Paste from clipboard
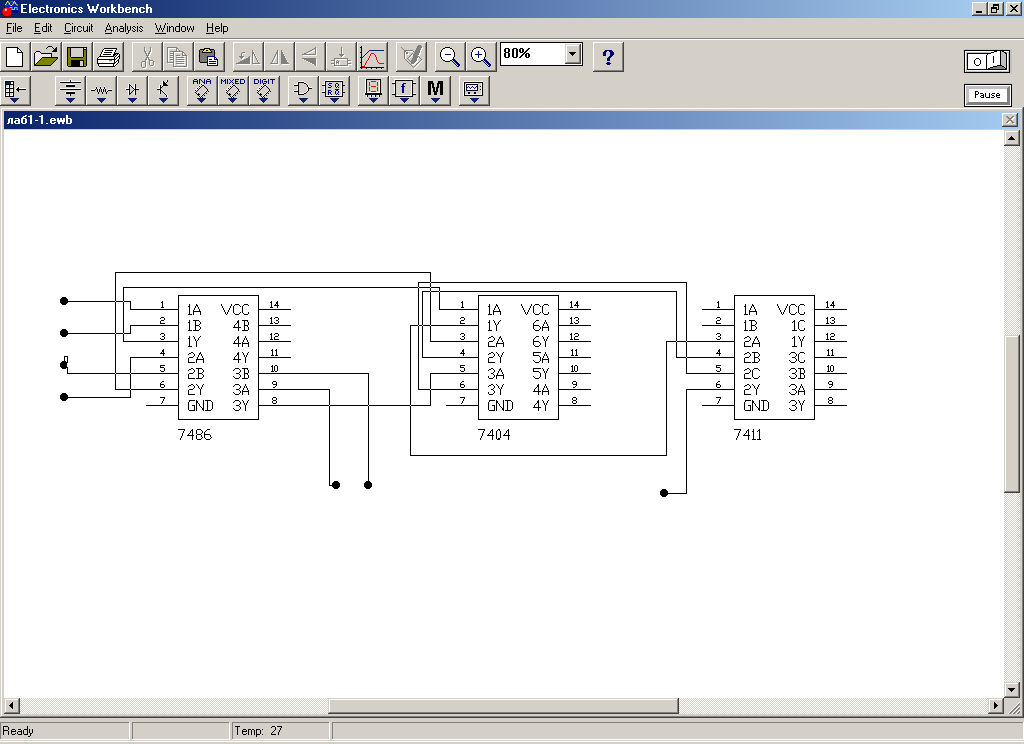The width and height of the screenshot is (1024, 744). tap(208, 57)
